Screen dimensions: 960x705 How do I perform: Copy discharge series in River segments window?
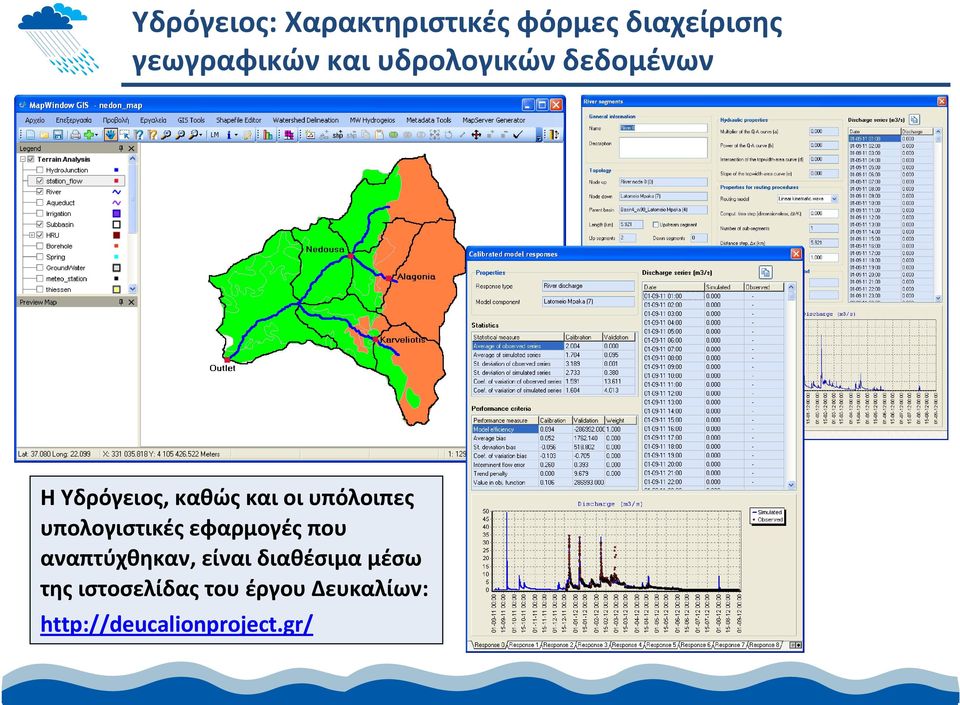(914, 119)
